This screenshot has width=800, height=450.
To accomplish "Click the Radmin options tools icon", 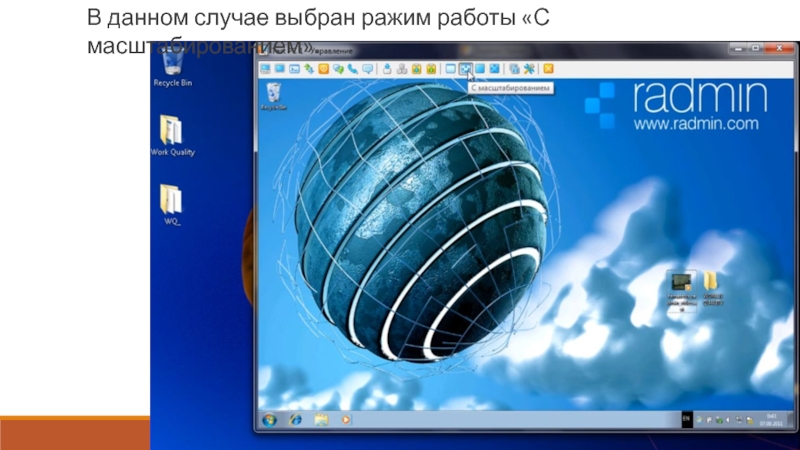I will tap(528, 68).
